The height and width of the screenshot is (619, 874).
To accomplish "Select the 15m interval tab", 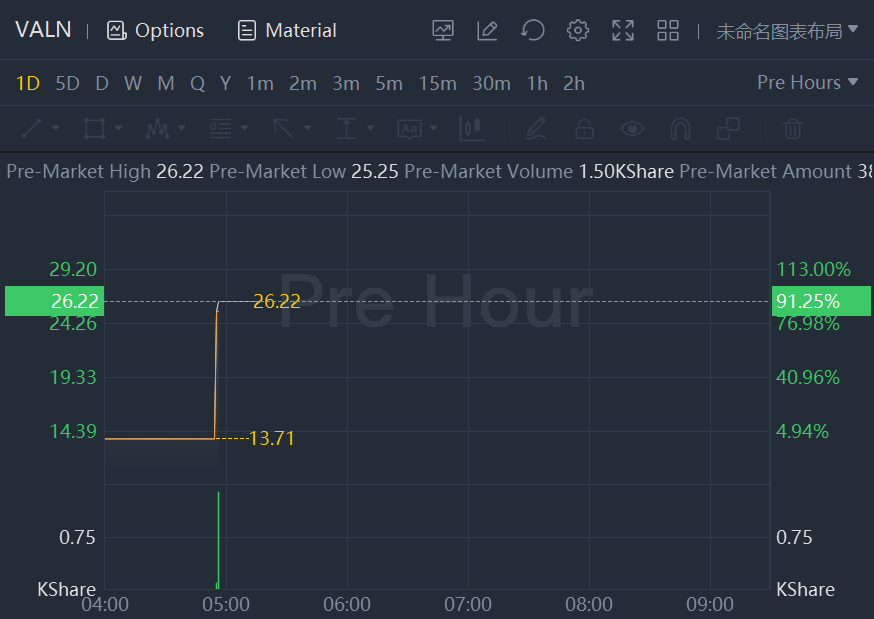I will click(437, 84).
